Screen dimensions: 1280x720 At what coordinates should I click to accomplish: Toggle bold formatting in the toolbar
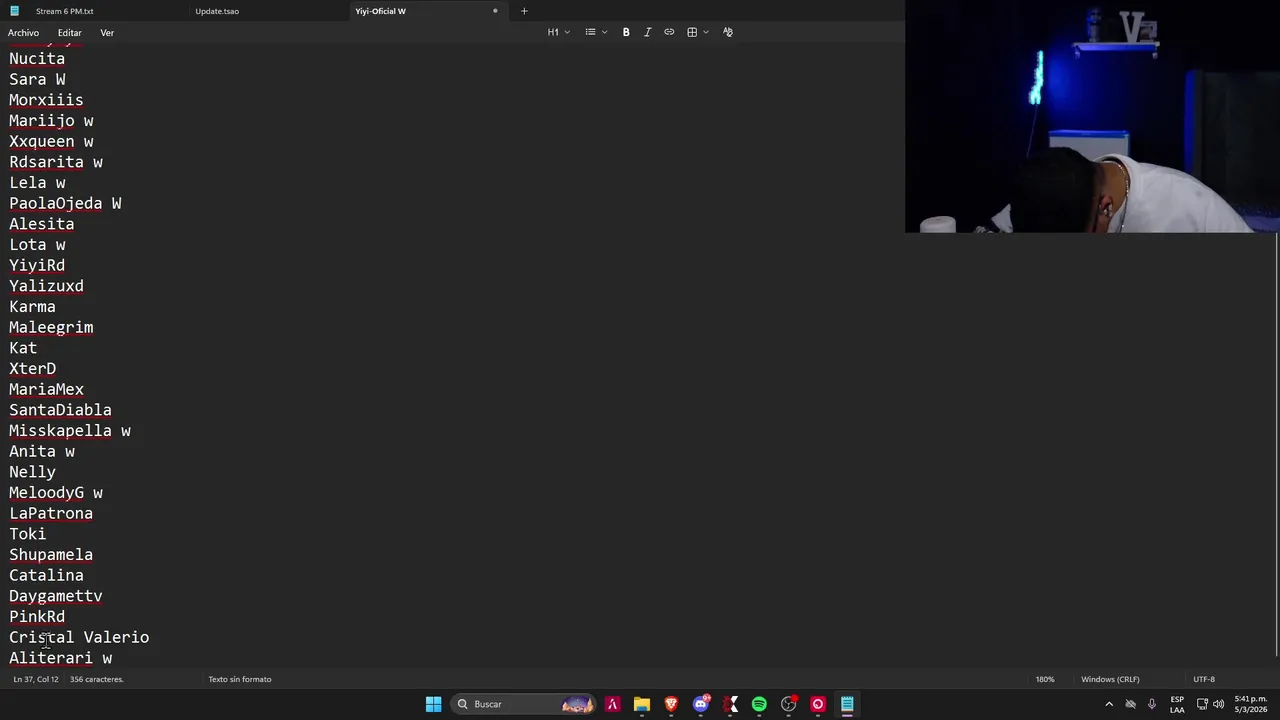[626, 32]
